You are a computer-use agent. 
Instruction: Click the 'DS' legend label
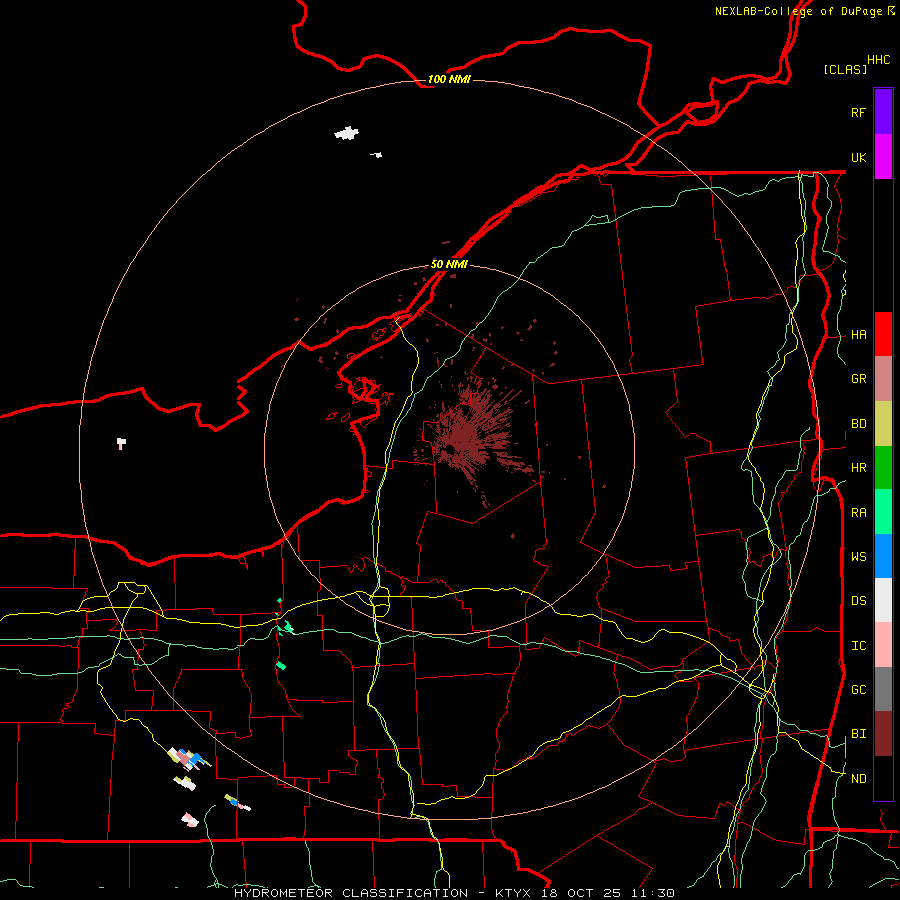[x=858, y=601]
